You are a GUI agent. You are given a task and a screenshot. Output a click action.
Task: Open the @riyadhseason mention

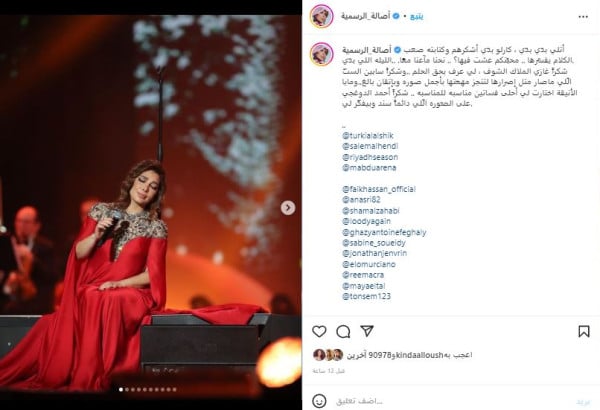click(x=370, y=157)
